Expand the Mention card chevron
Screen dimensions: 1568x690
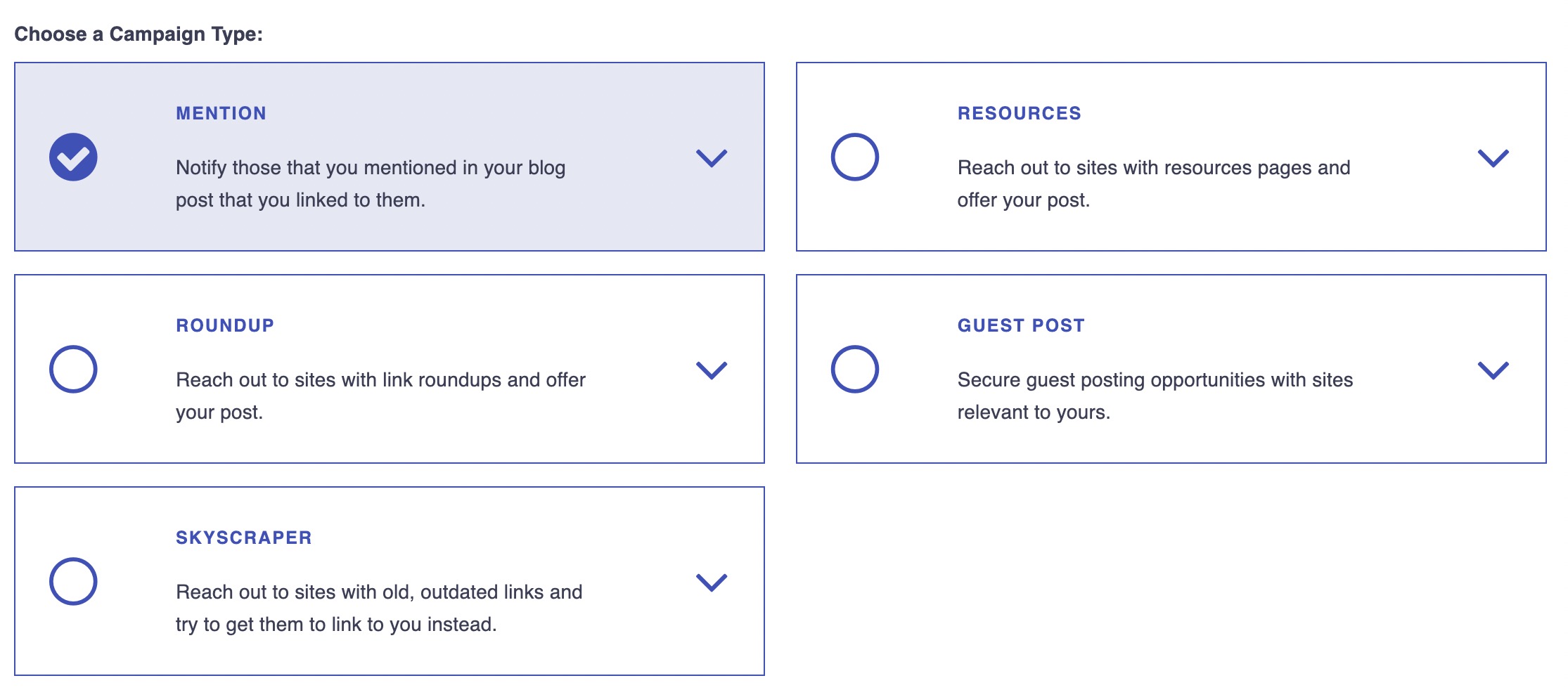coord(711,158)
